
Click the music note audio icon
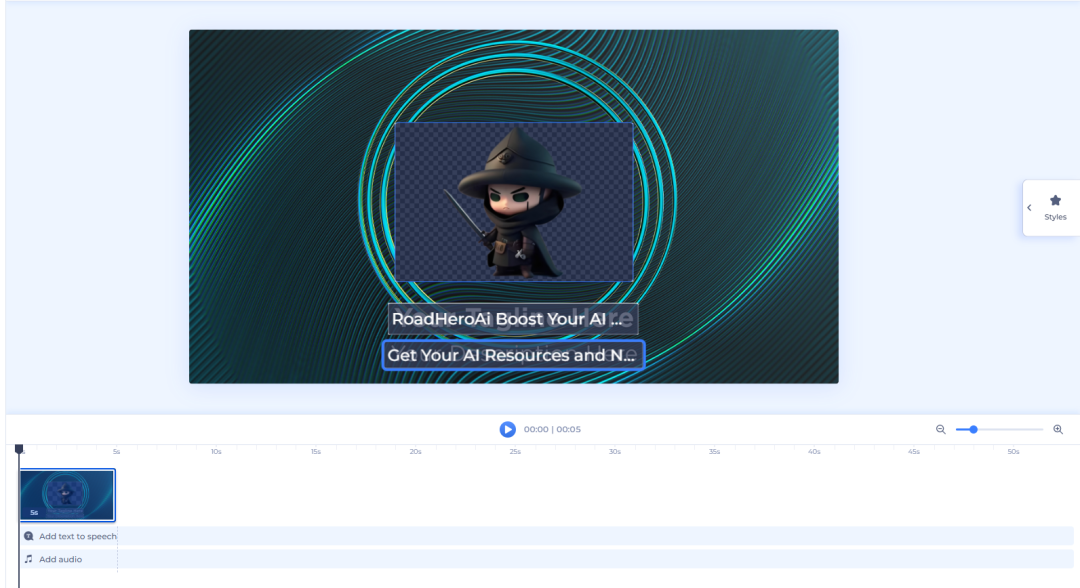(29, 559)
